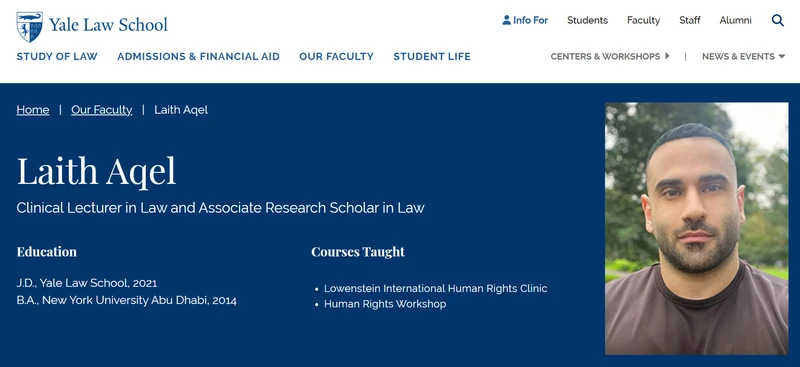Select Faculty in Info For bar
This screenshot has width=800, height=367.
[x=643, y=20]
